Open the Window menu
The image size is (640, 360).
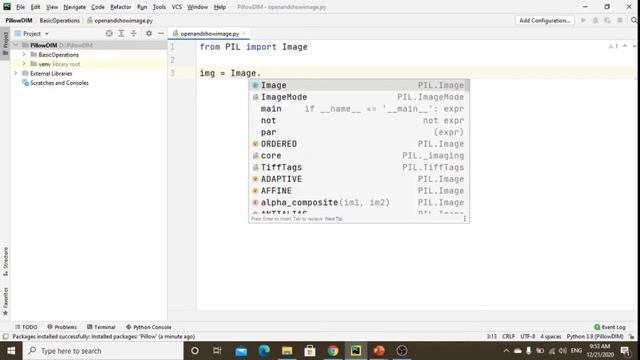coord(198,7)
